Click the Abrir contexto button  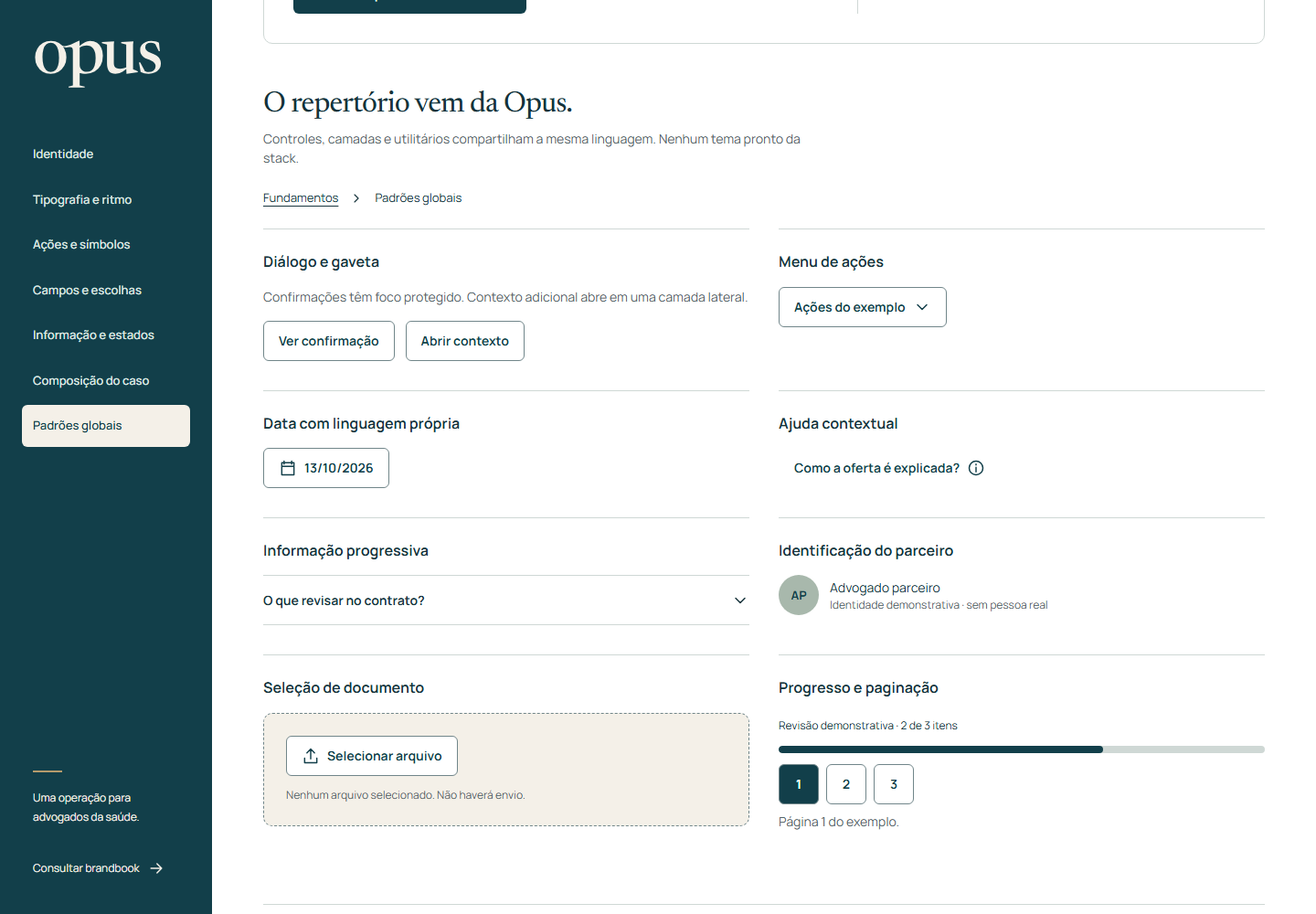pos(465,341)
